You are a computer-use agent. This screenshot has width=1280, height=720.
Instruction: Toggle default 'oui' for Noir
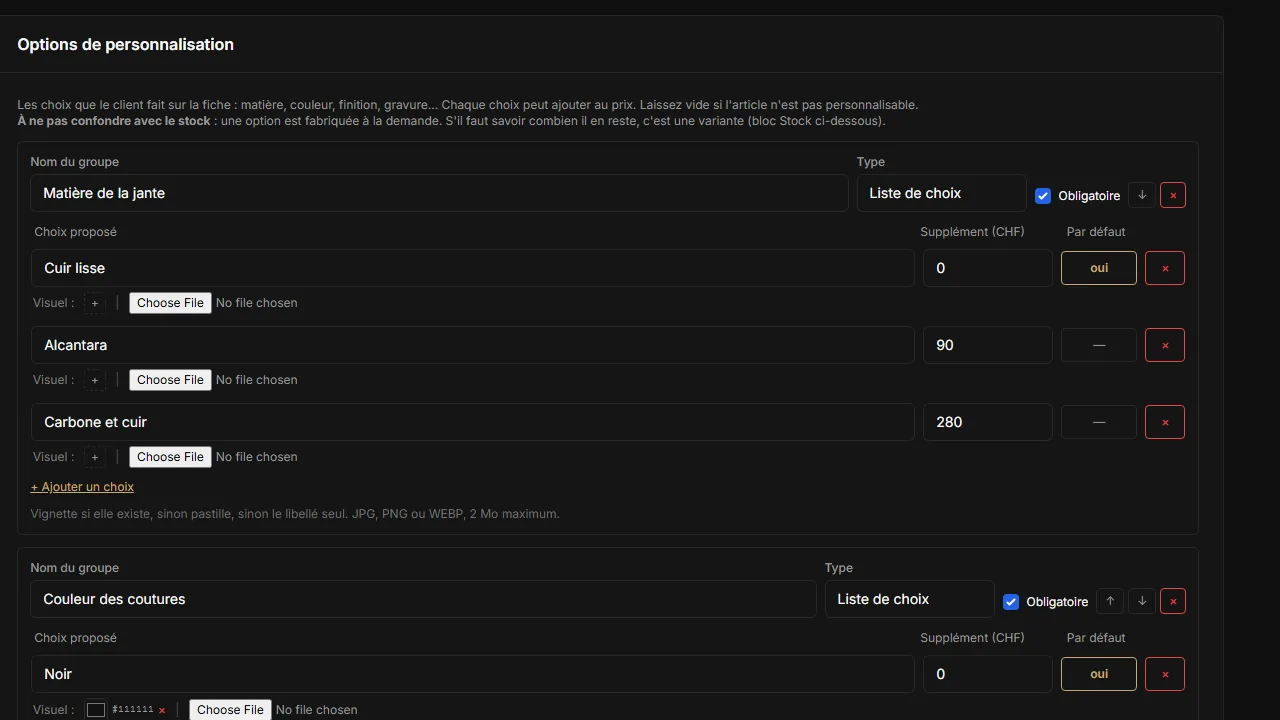[1099, 674]
